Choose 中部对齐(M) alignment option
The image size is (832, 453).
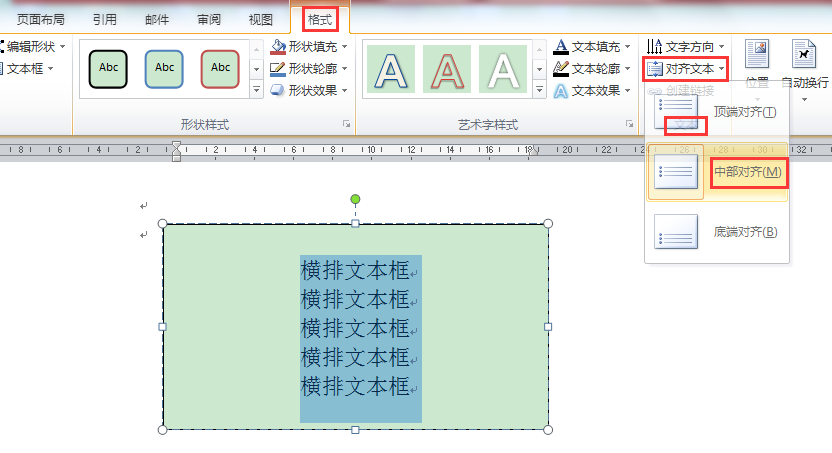(717, 172)
